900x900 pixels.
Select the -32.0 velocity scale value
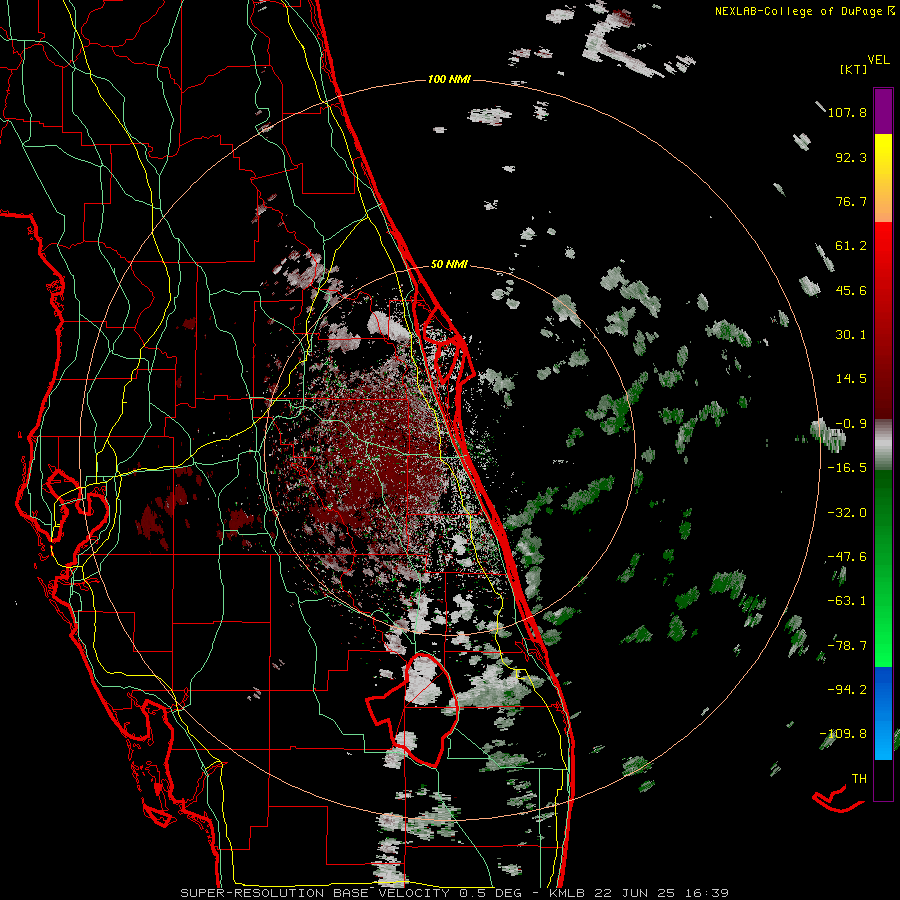click(847, 513)
